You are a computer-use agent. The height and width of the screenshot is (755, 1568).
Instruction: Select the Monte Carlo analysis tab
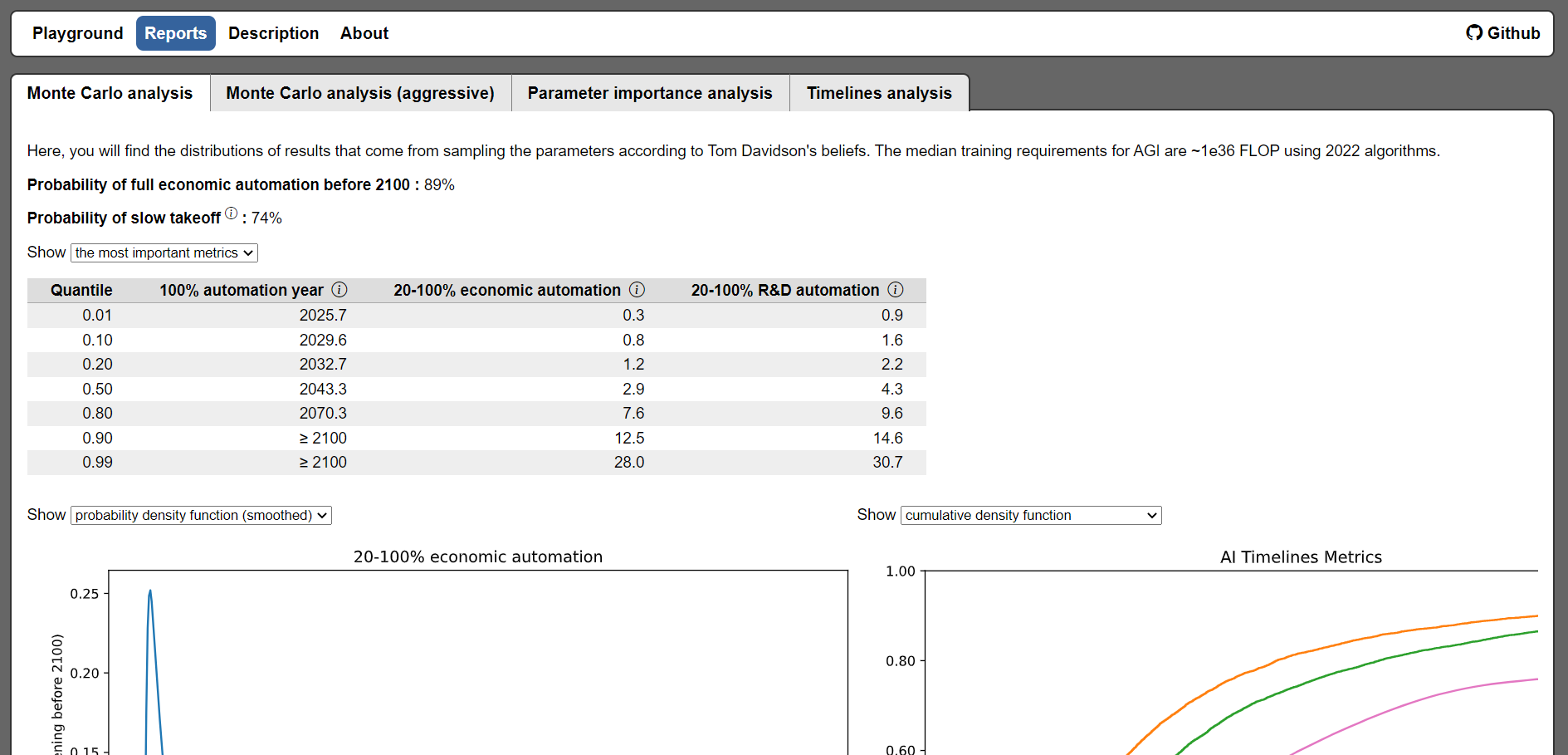(110, 93)
